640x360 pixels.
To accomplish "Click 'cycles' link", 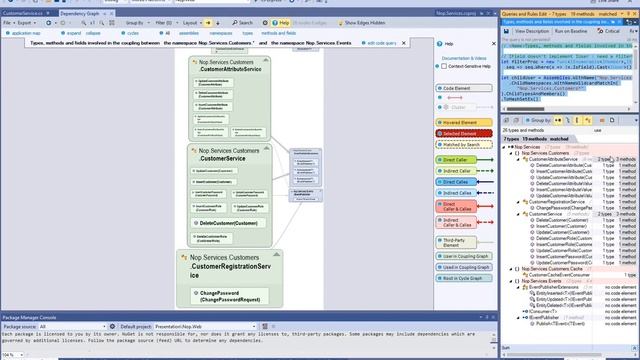I will click(133, 33).
